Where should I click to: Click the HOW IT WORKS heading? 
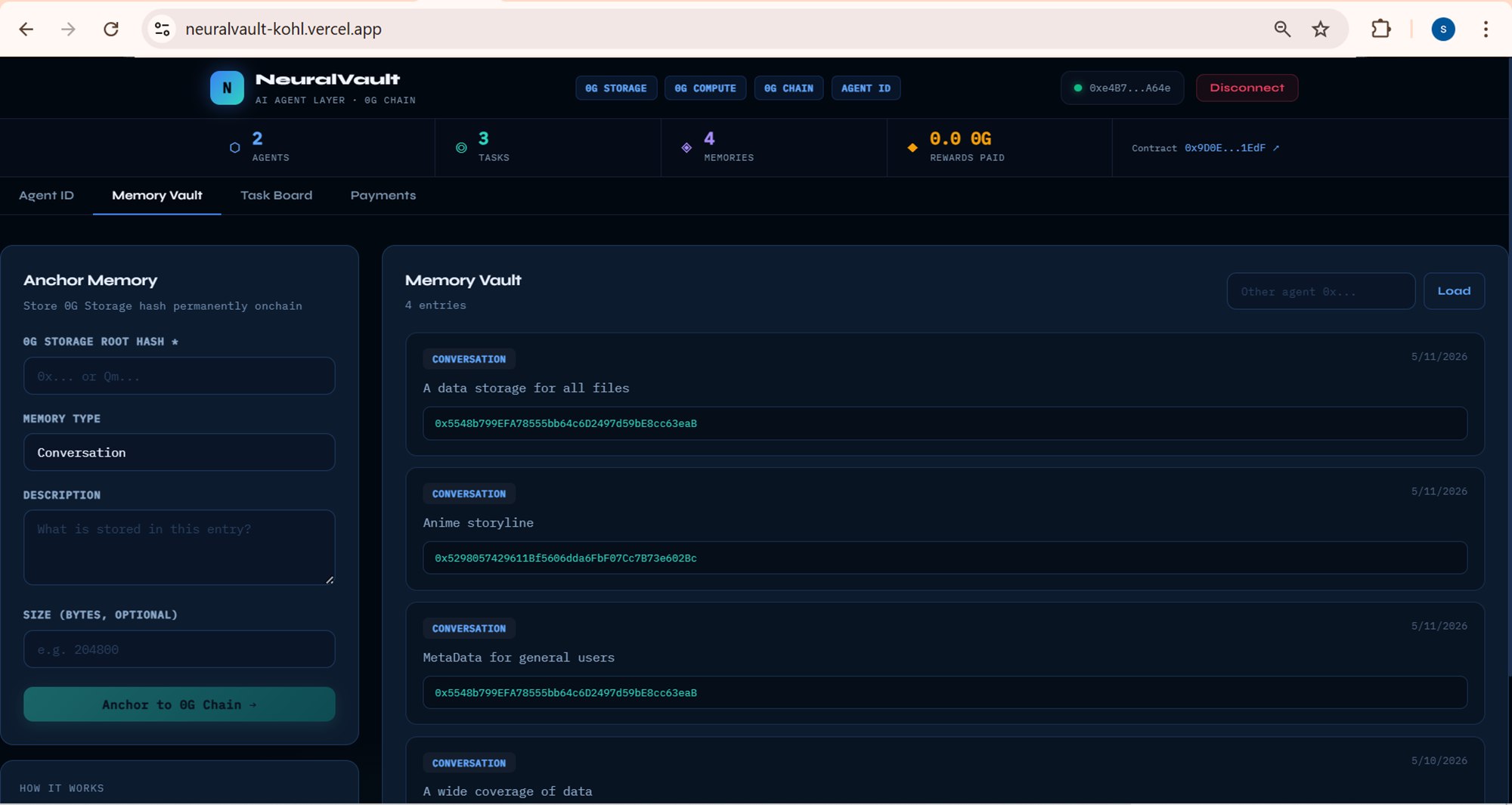point(62,788)
